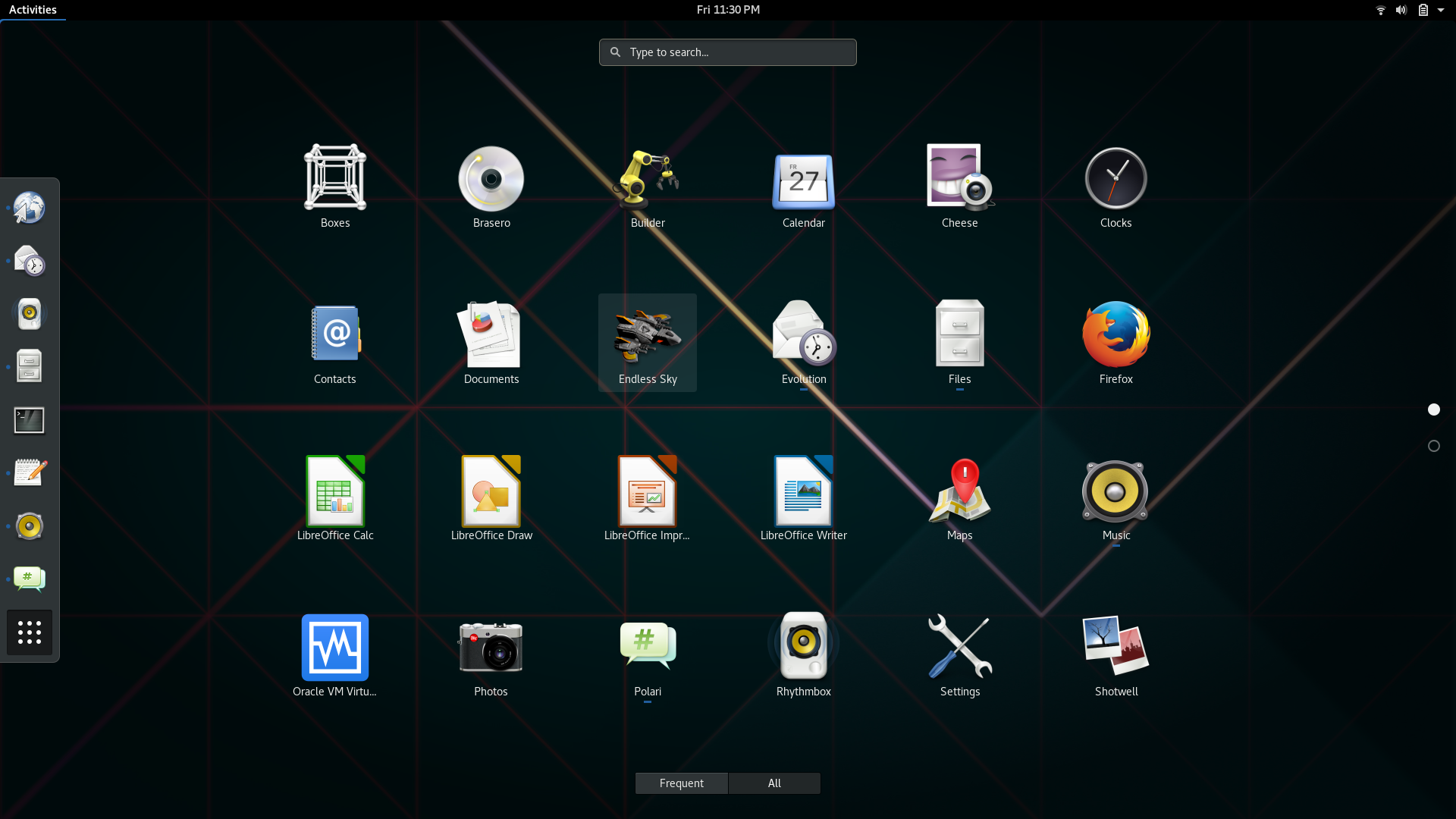
Task: Click the web browser icon in dash
Action: point(30,208)
